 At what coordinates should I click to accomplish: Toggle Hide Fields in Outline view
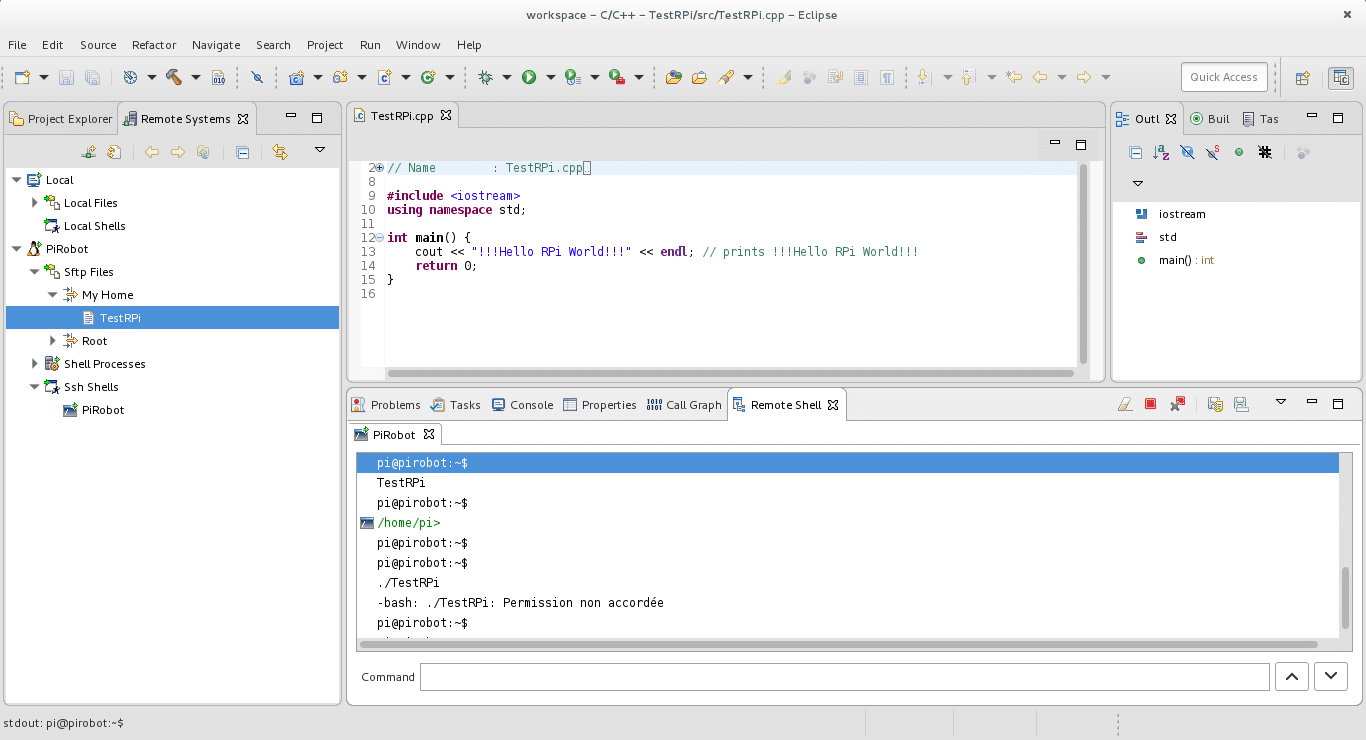tap(1187, 152)
